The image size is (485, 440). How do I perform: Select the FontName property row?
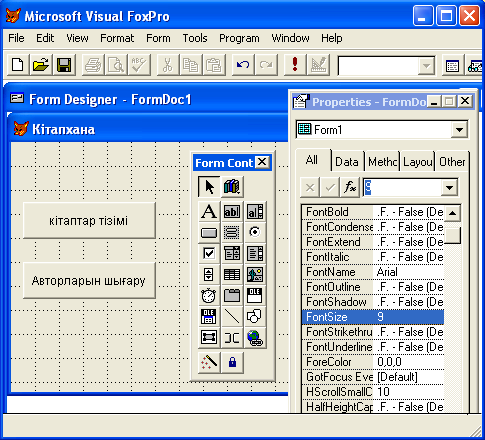click(x=373, y=272)
